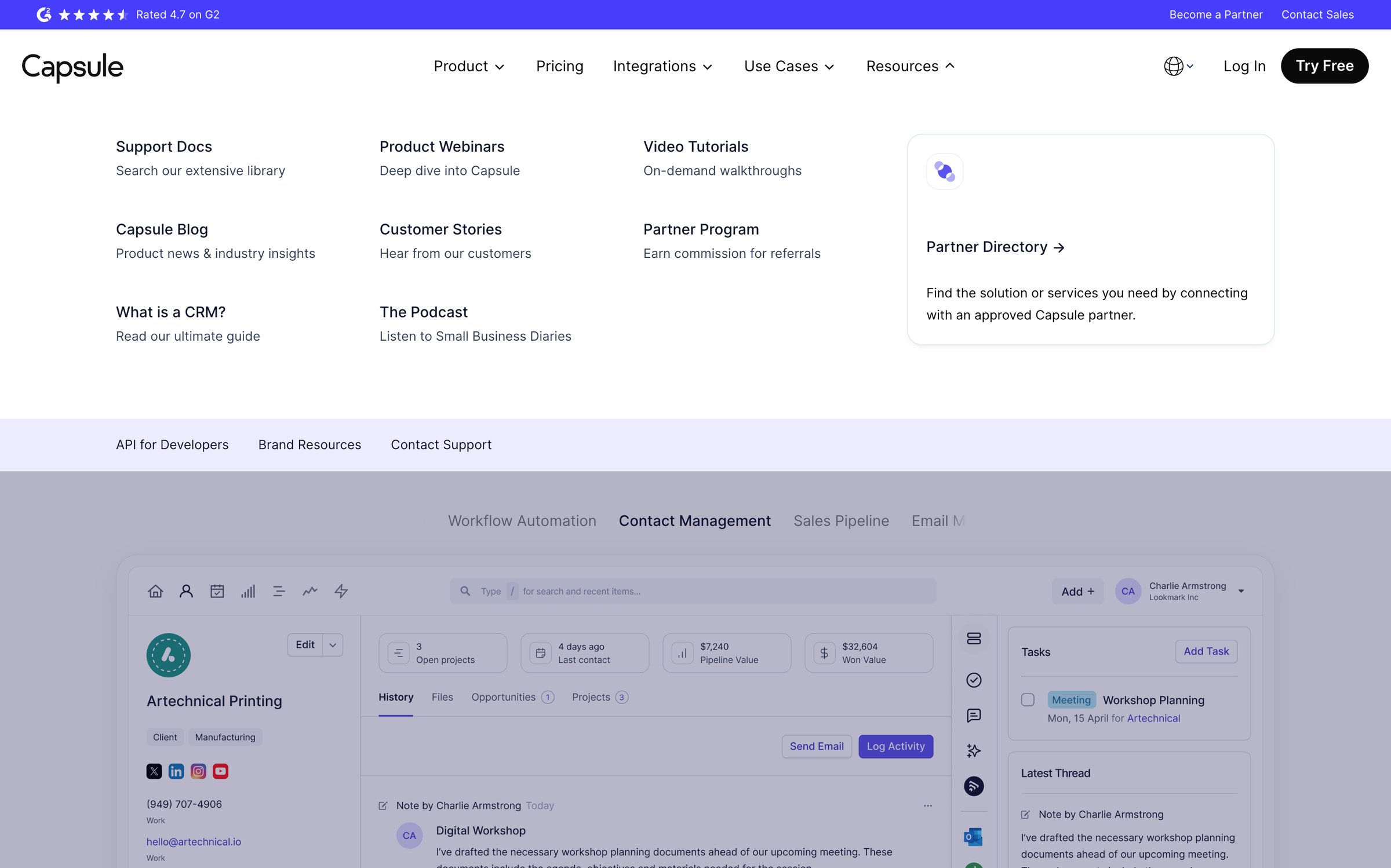Open Artechnical's X social profile icon
1391x868 pixels.
(x=154, y=771)
